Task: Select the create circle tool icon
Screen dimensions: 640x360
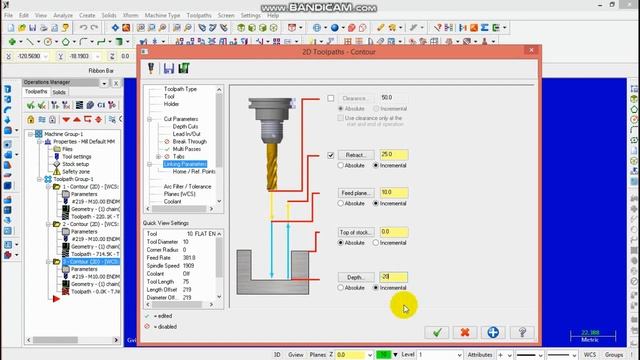Action: tap(48, 42)
